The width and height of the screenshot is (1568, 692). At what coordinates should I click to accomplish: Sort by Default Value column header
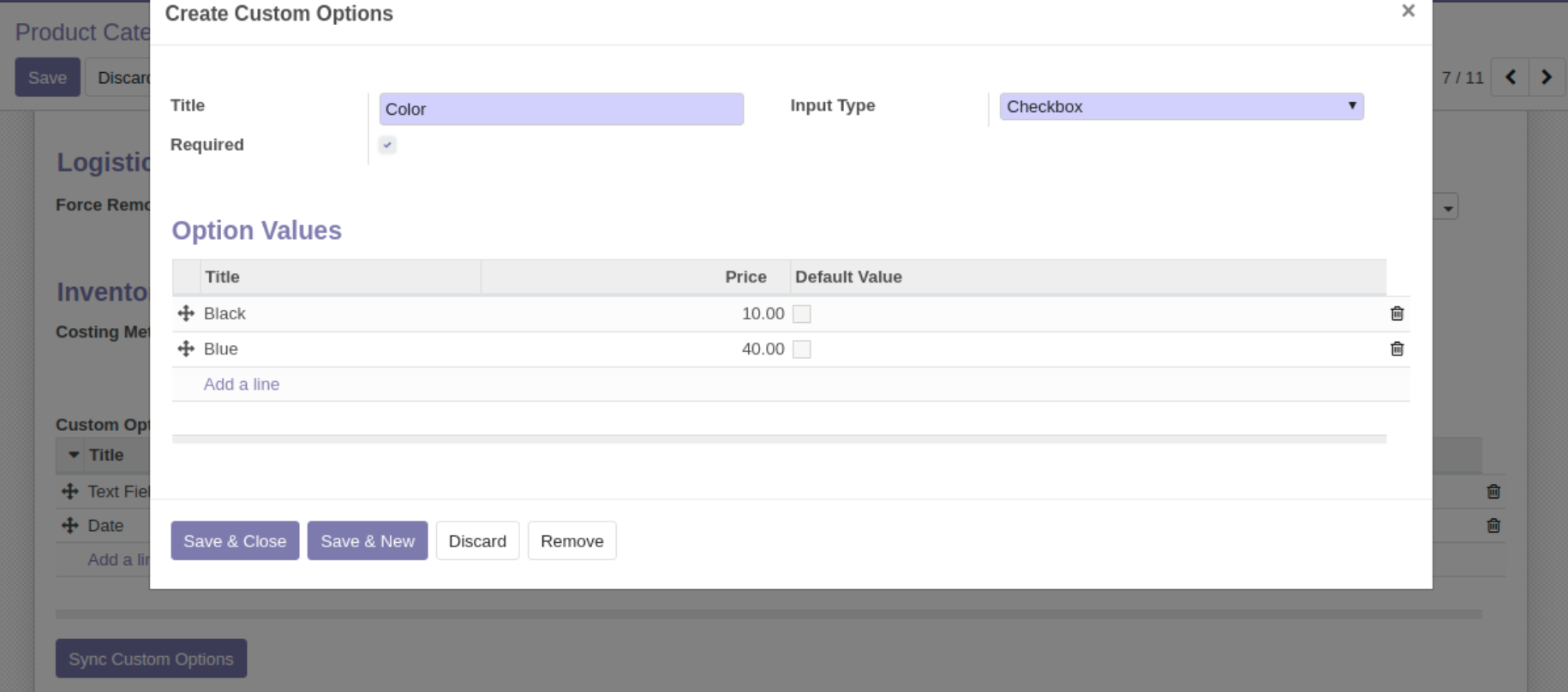pyautogui.click(x=847, y=277)
